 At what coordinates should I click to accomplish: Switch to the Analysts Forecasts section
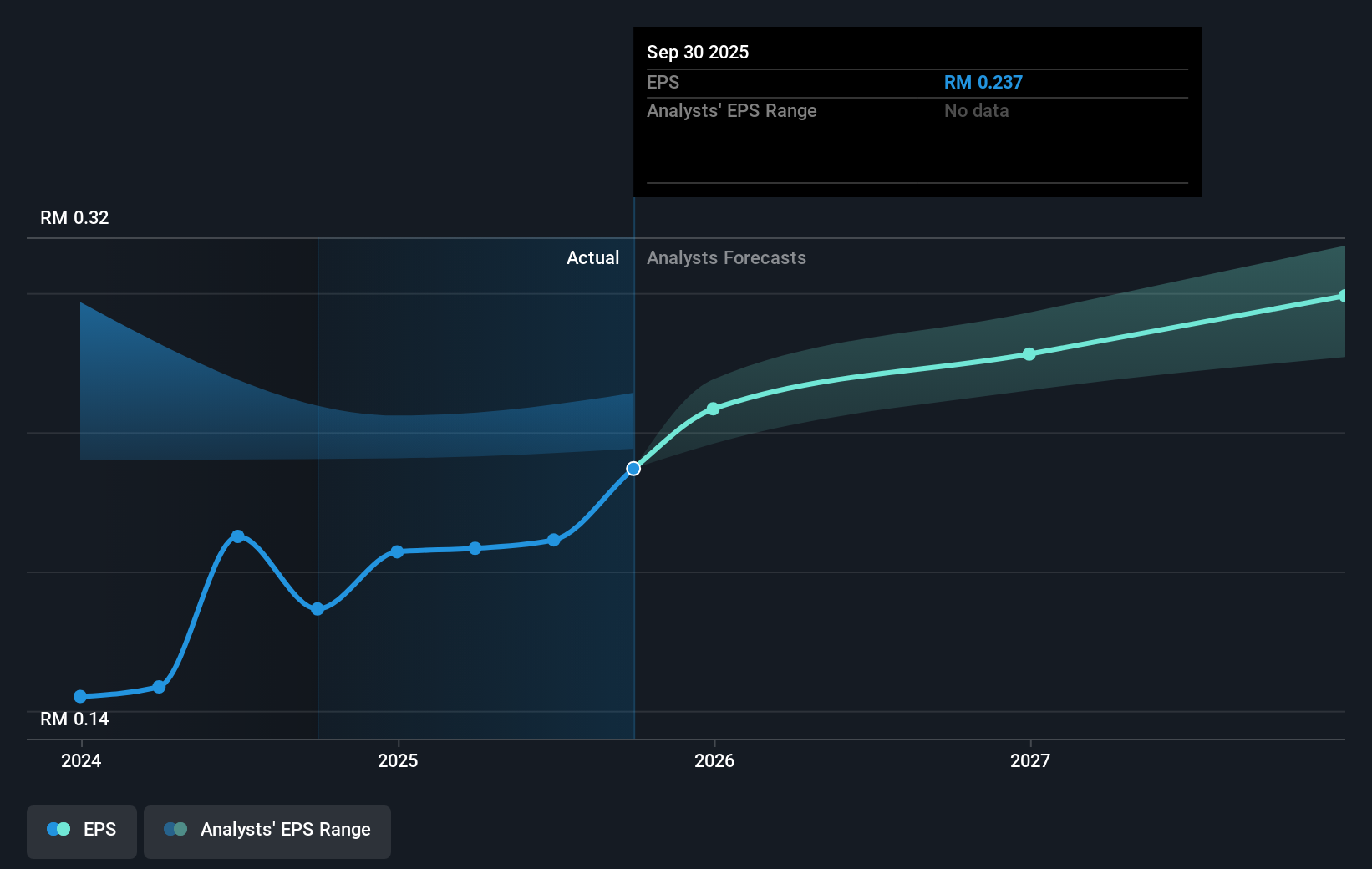pos(726,257)
